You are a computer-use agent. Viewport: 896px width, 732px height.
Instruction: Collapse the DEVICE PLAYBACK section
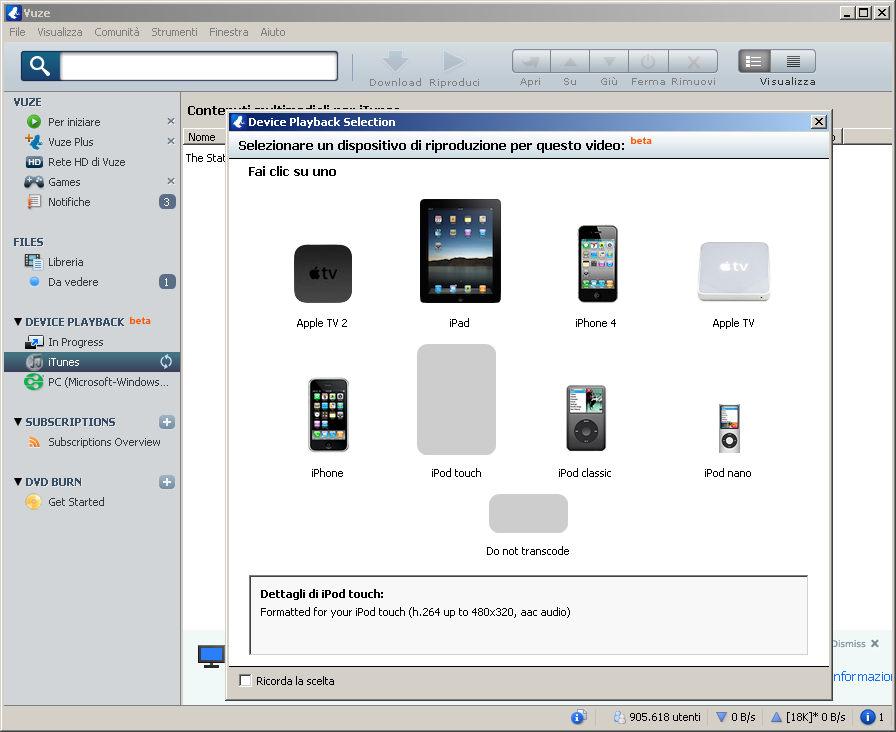pyautogui.click(x=18, y=322)
